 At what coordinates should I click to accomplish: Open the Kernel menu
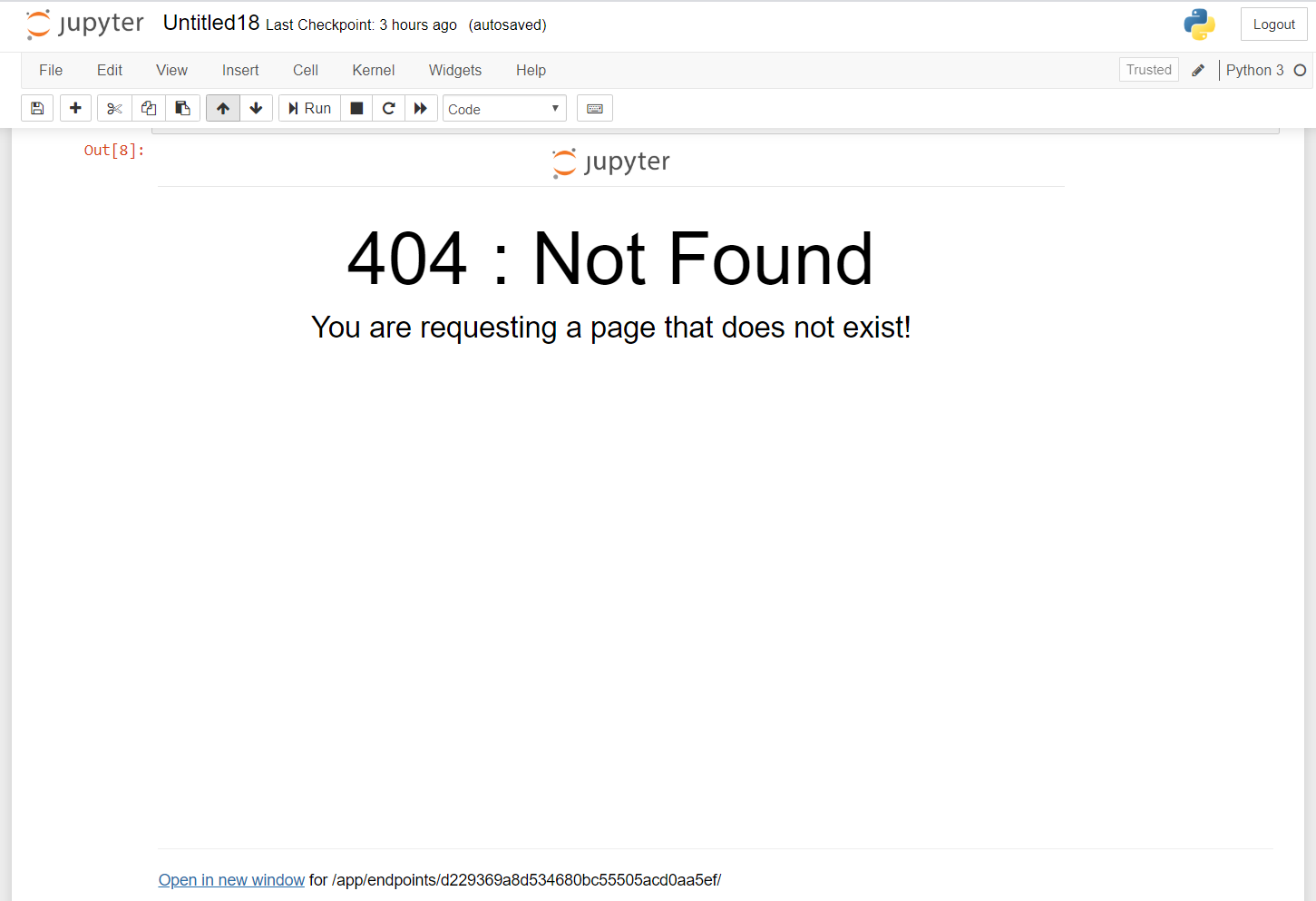pos(374,70)
